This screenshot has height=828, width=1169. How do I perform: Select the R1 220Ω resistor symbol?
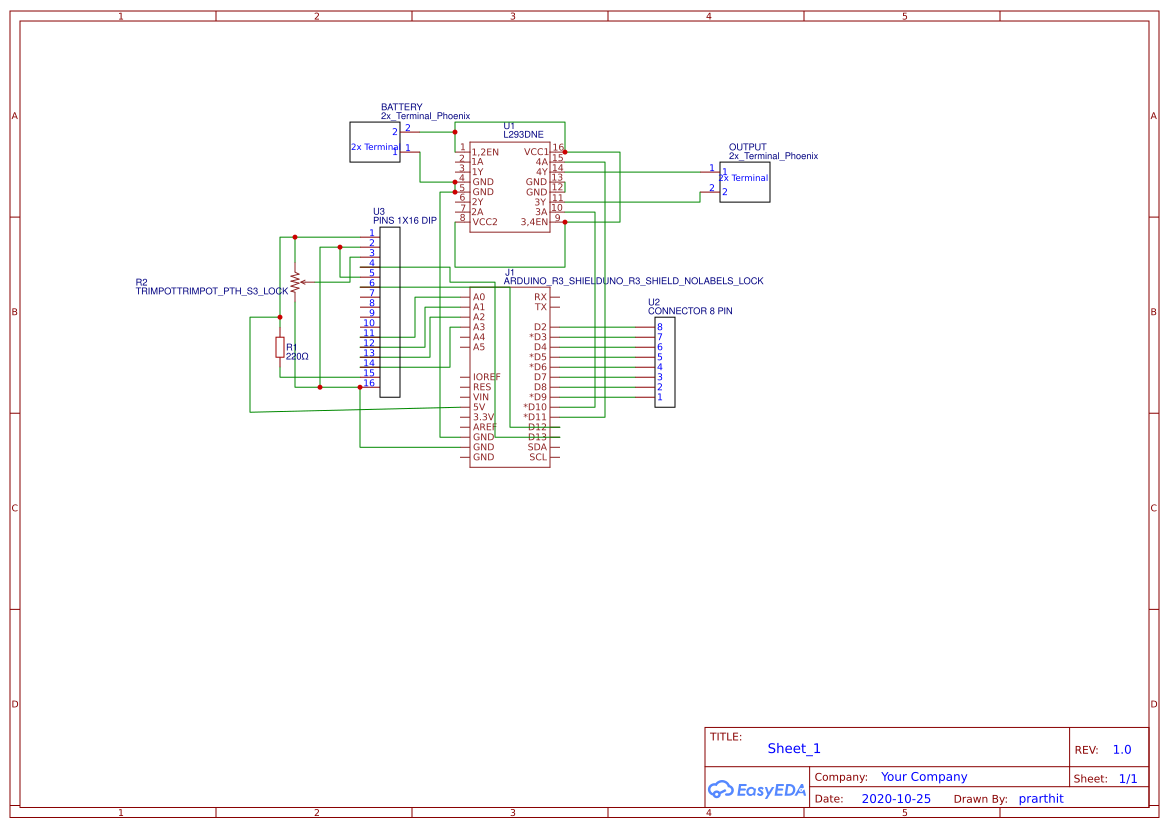280,345
